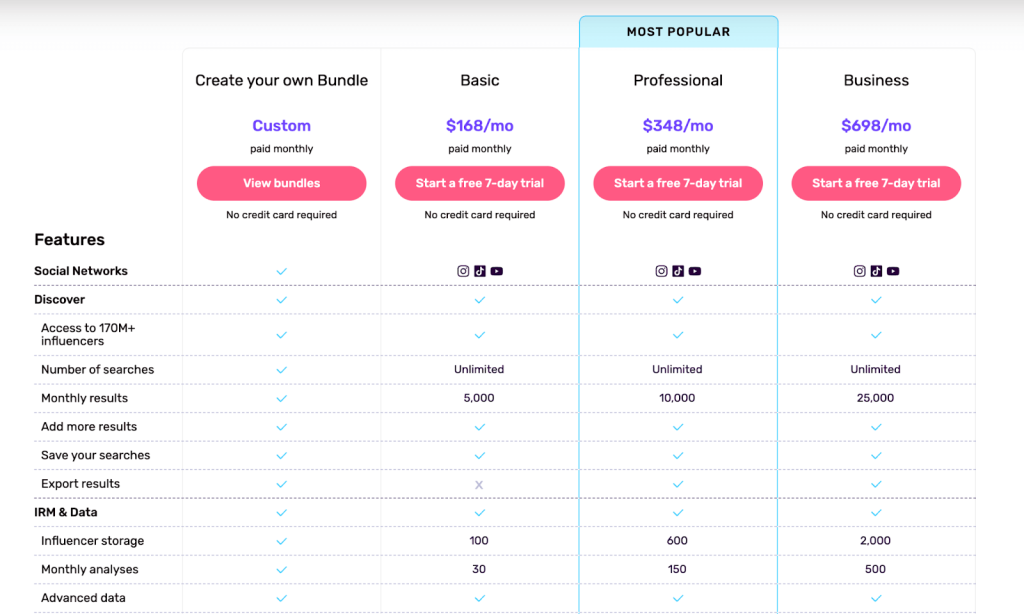Click the $698/mo price
The height and width of the screenshot is (614, 1024).
[876, 125]
